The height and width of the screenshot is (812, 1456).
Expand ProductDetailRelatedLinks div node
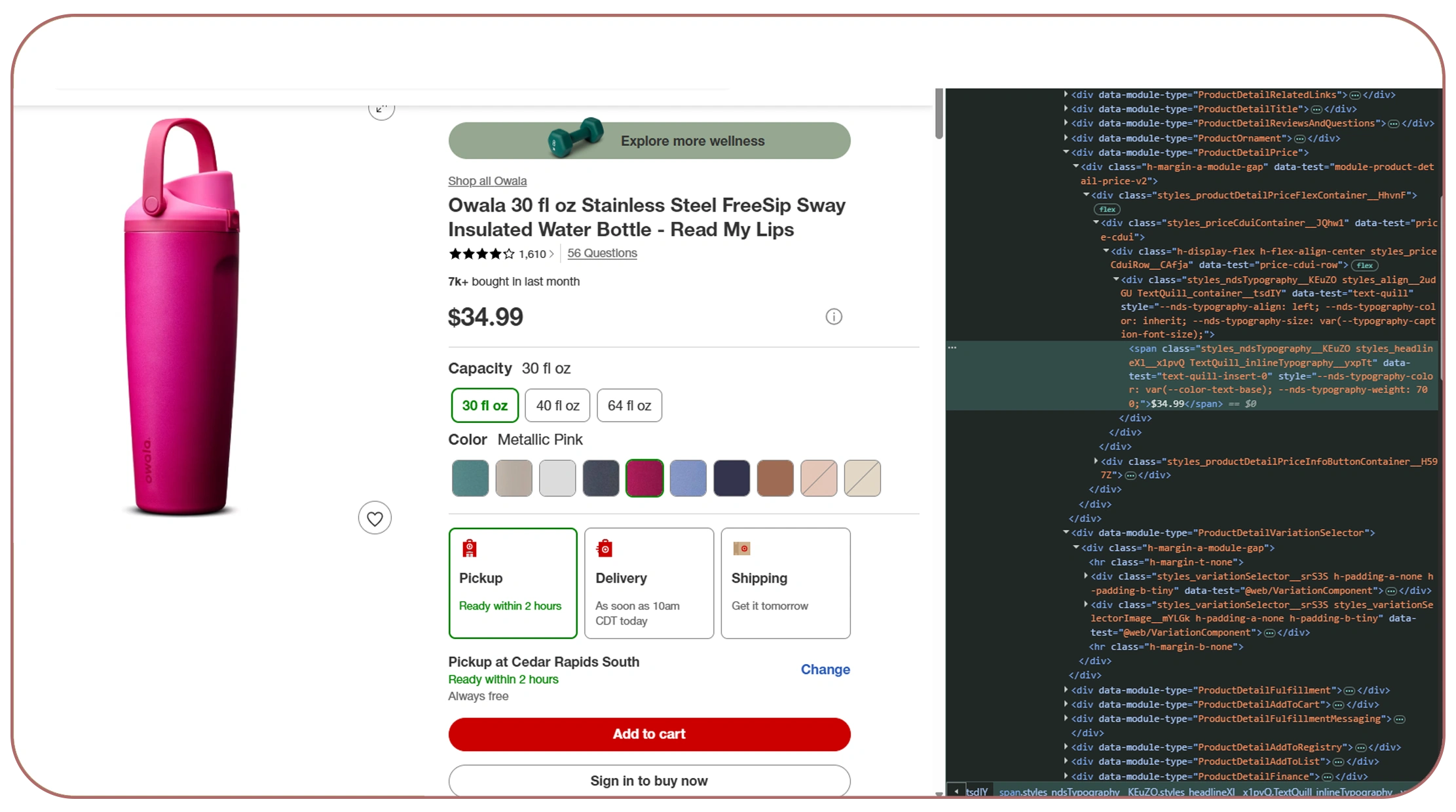(1066, 95)
